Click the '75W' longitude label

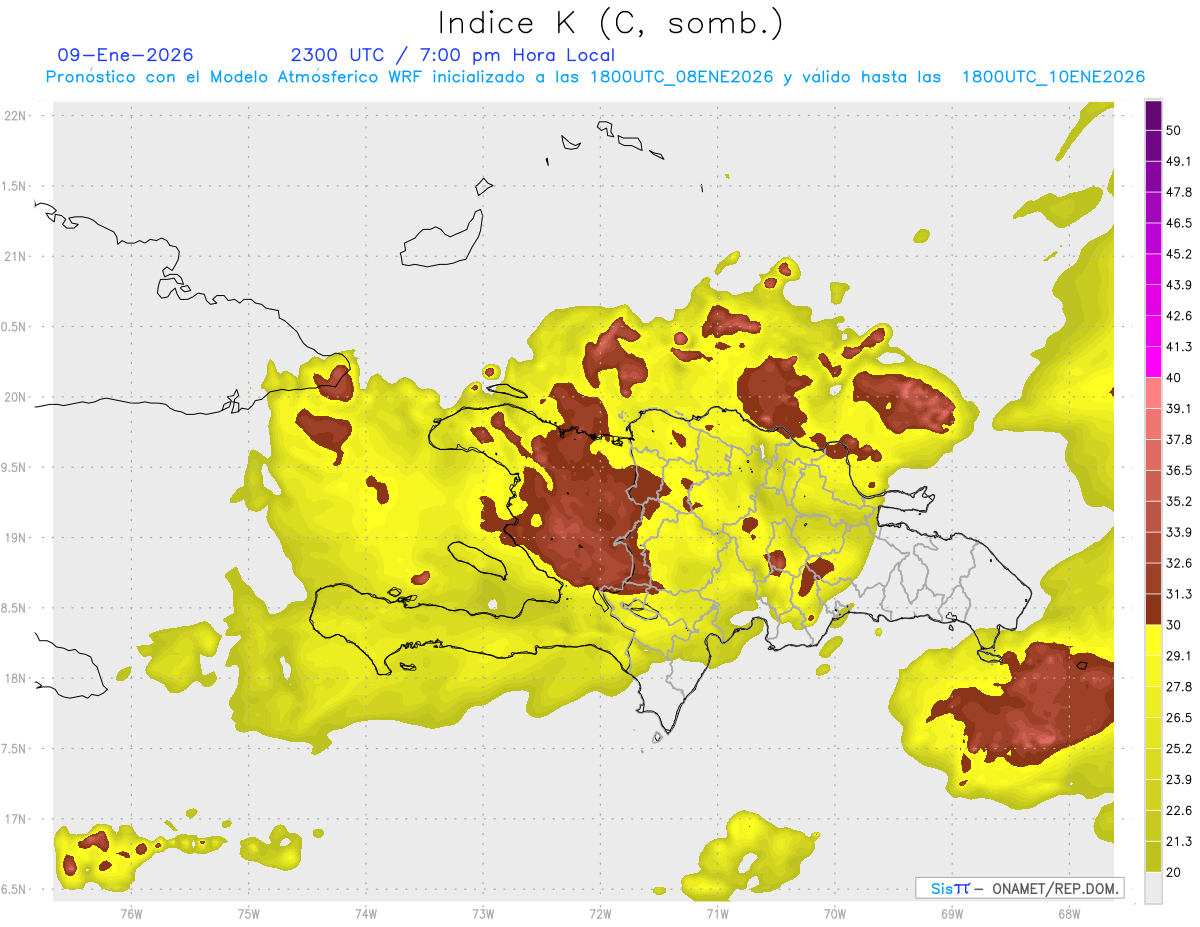click(249, 914)
